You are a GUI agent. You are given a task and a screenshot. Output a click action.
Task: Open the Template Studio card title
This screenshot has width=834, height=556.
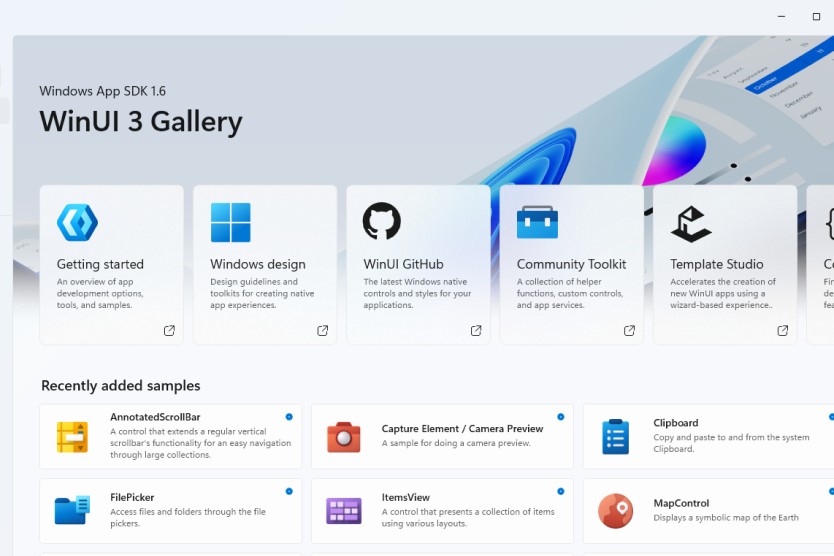(716, 264)
